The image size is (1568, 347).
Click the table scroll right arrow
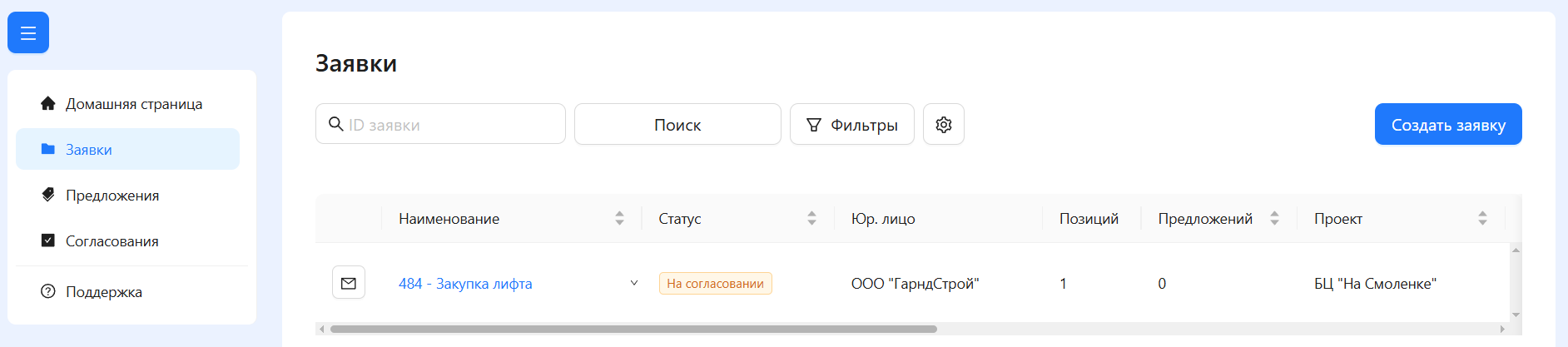point(1502,329)
